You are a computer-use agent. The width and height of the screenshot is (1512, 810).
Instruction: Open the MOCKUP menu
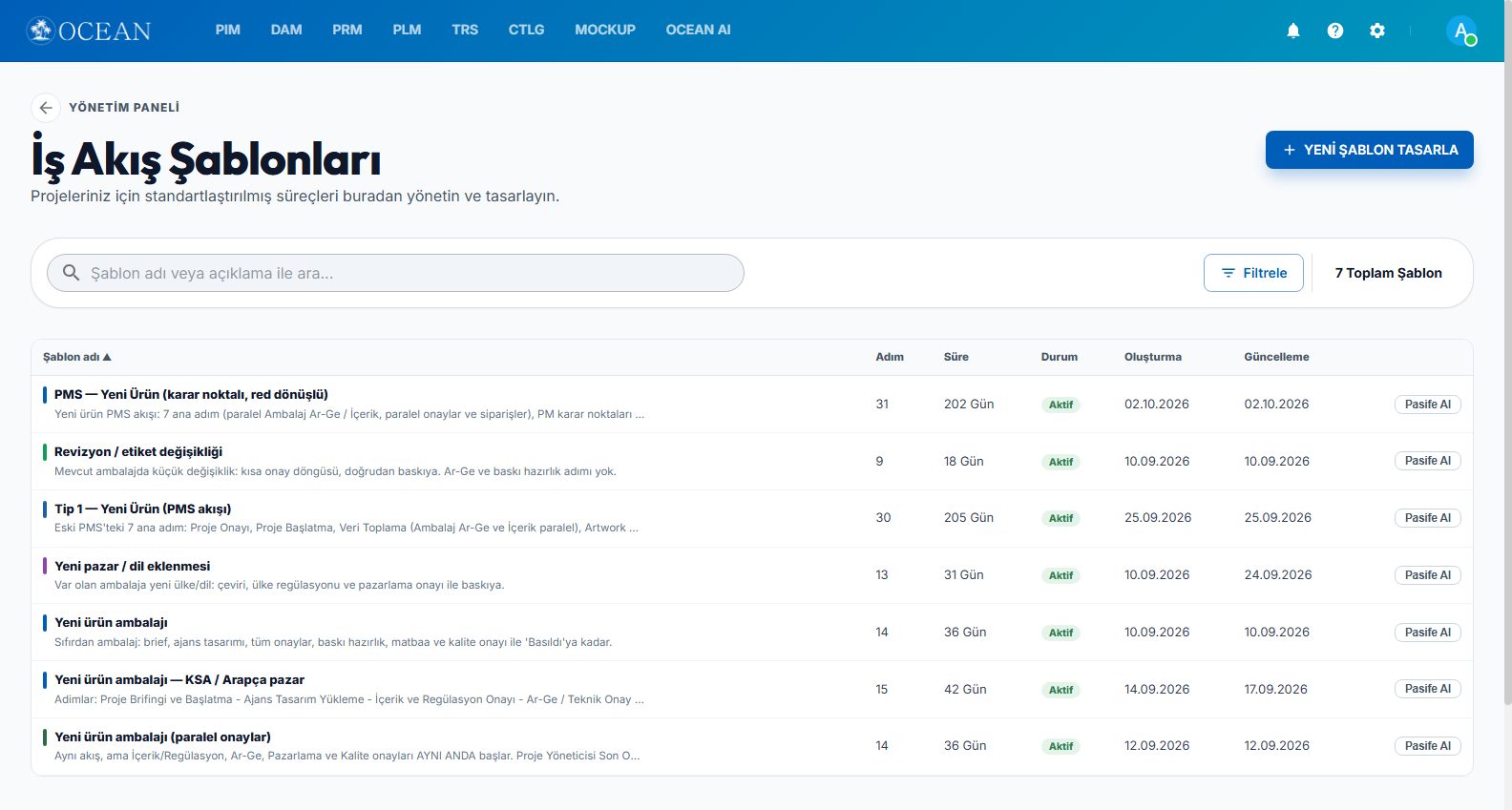(605, 30)
